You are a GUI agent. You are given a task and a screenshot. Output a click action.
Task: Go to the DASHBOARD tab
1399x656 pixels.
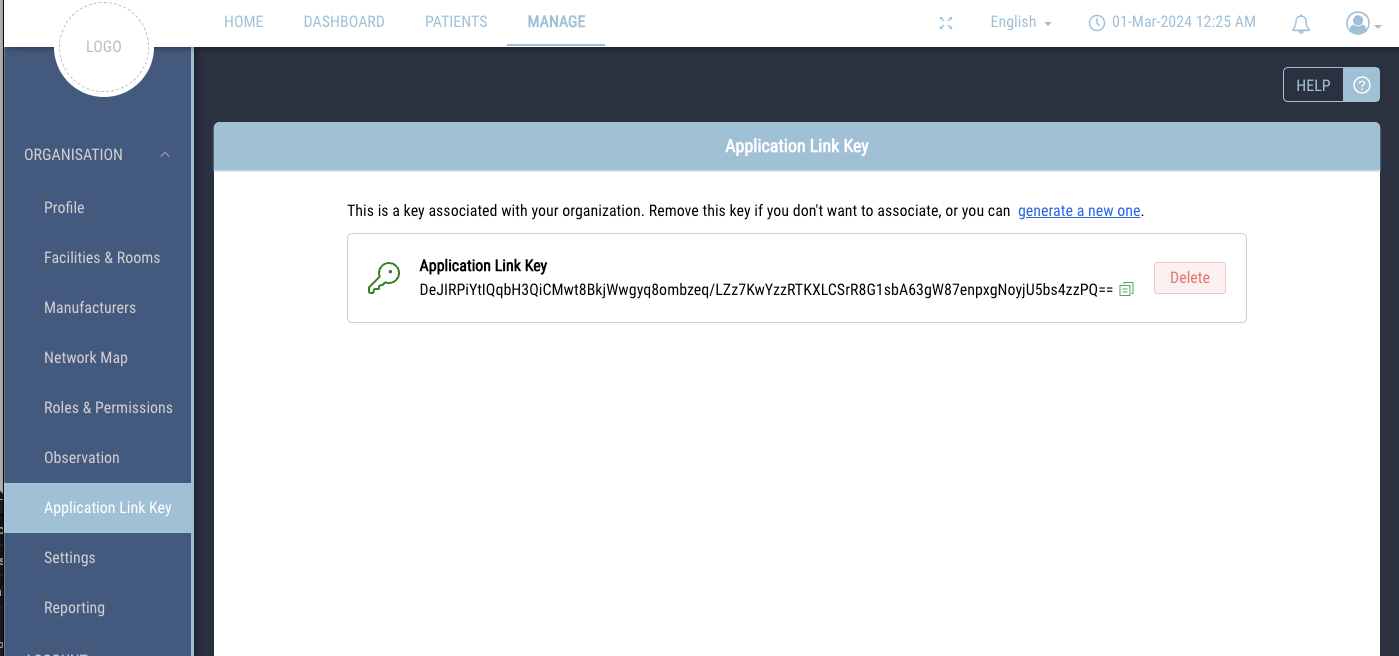pos(344,22)
